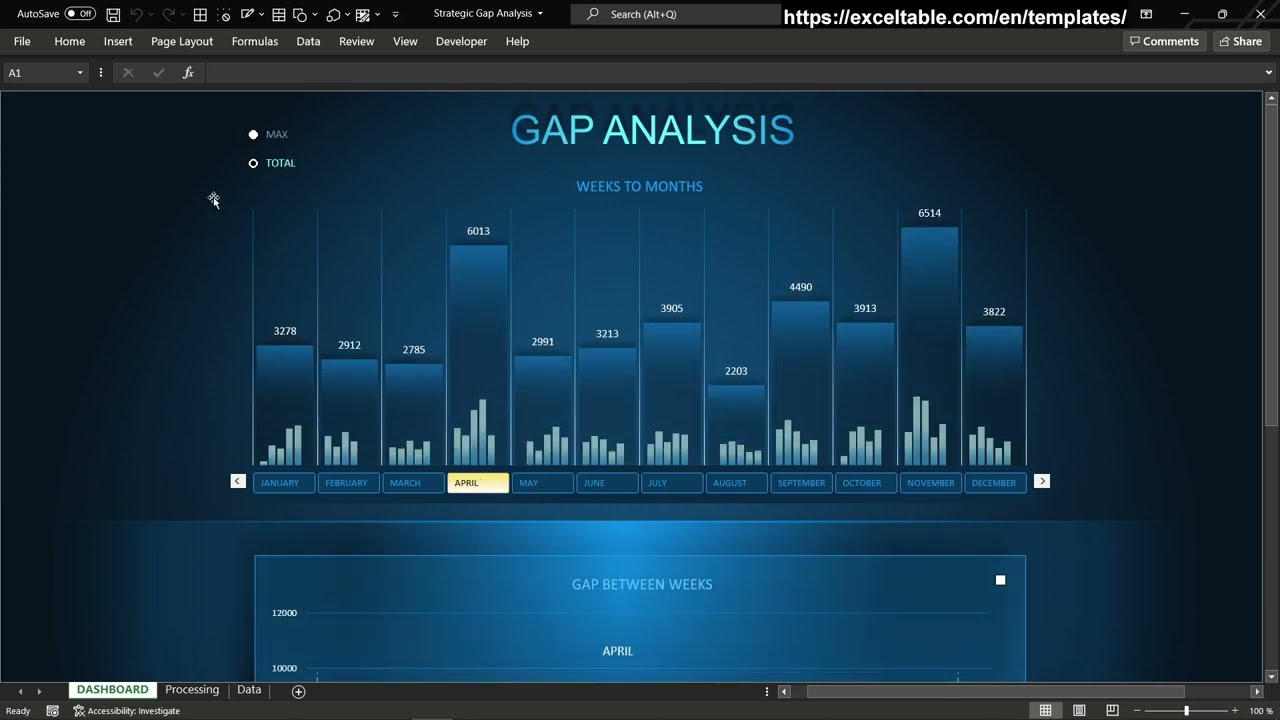This screenshot has width=1280, height=720.
Task: Select the NOVEMBER month button
Action: click(930, 483)
